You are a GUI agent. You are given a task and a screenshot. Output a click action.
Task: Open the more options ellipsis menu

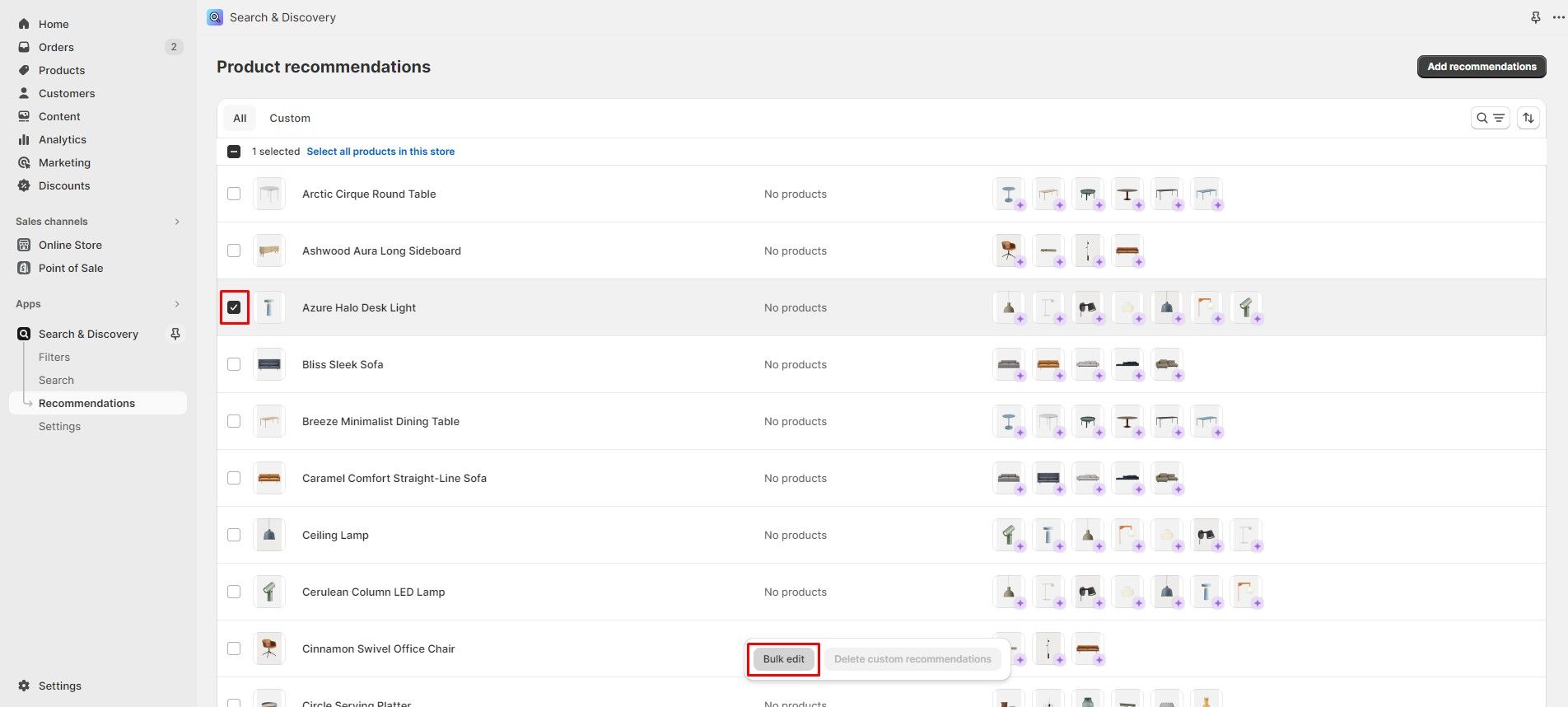point(1557,17)
